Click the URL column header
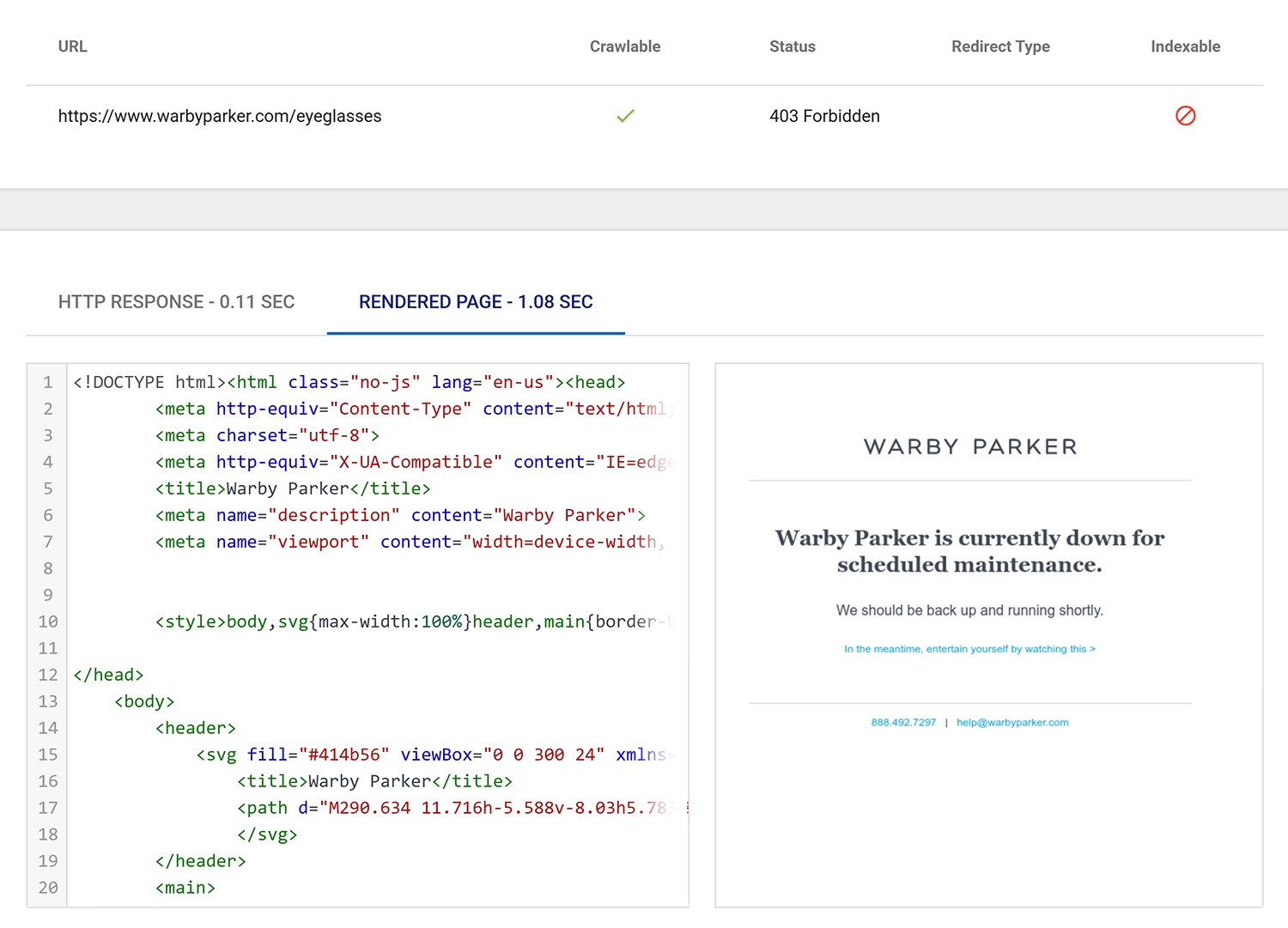Screen dimensions: 1288x928 coord(73,46)
